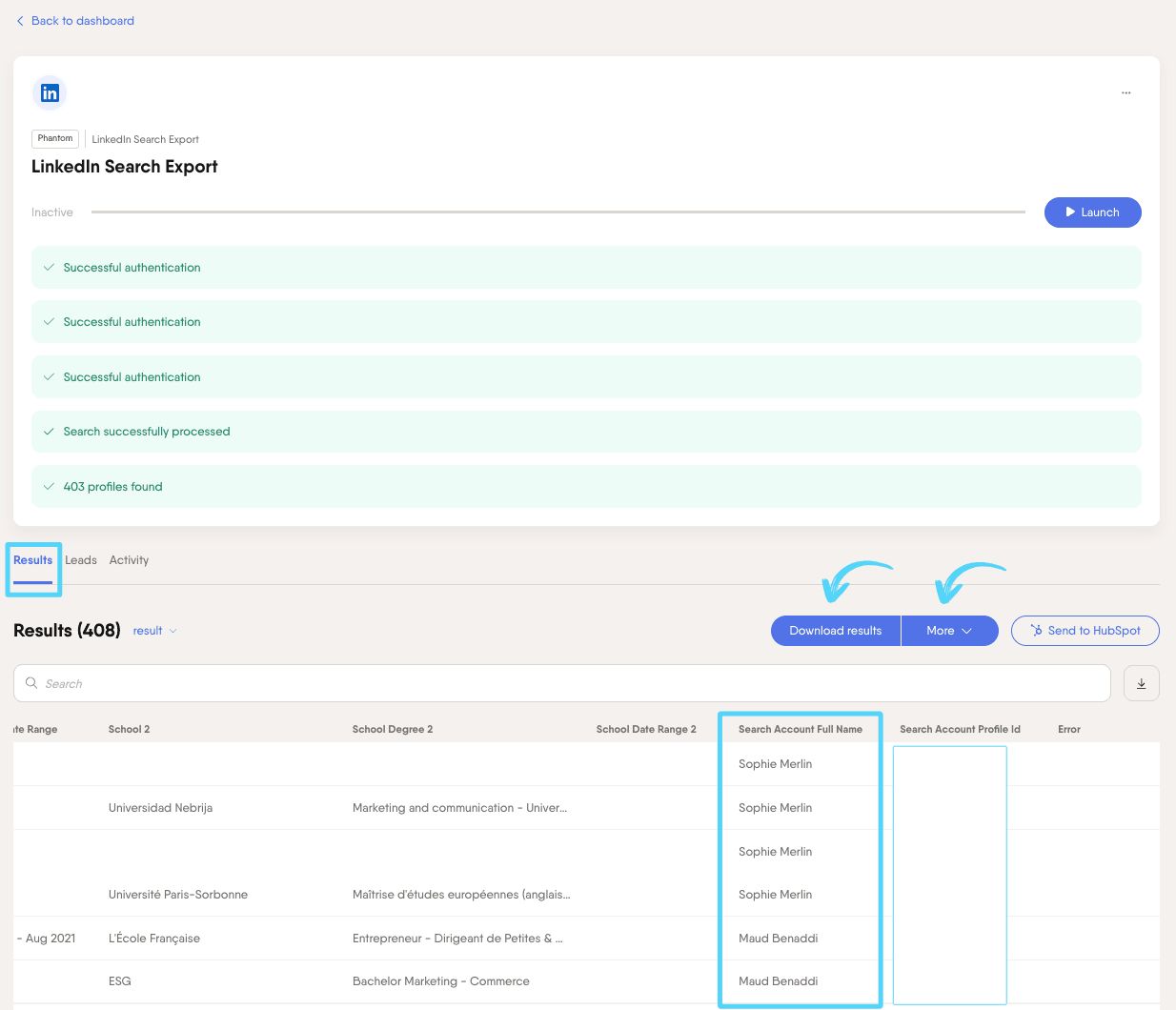Open the Activity tab
This screenshot has width=1176, height=1010.
tap(130, 560)
